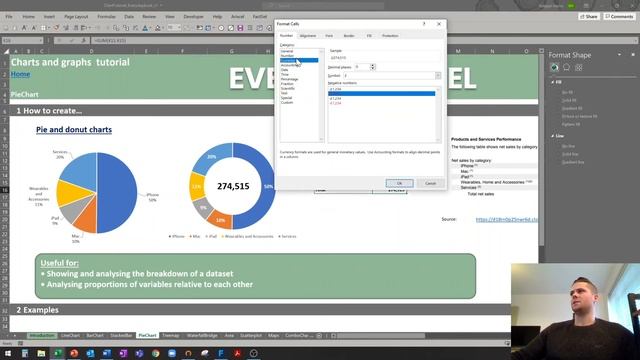Click the dialog help question mark
This screenshot has height=360, width=640.
coord(424,24)
